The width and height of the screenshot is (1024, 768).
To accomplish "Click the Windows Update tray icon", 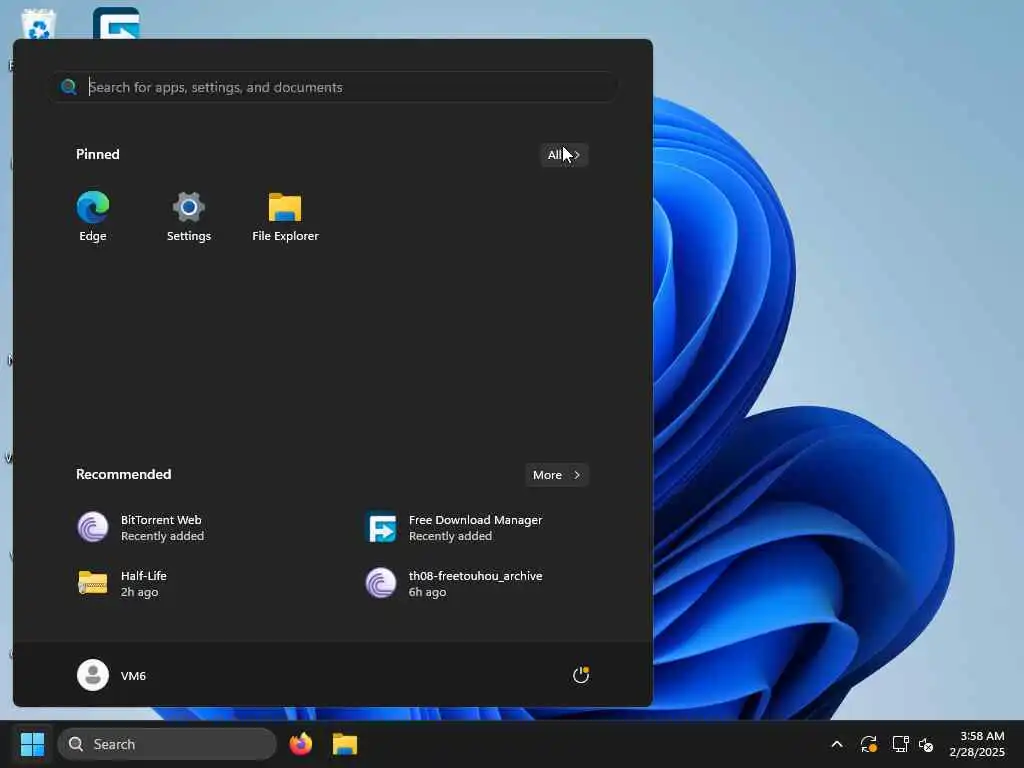I will click(x=869, y=744).
